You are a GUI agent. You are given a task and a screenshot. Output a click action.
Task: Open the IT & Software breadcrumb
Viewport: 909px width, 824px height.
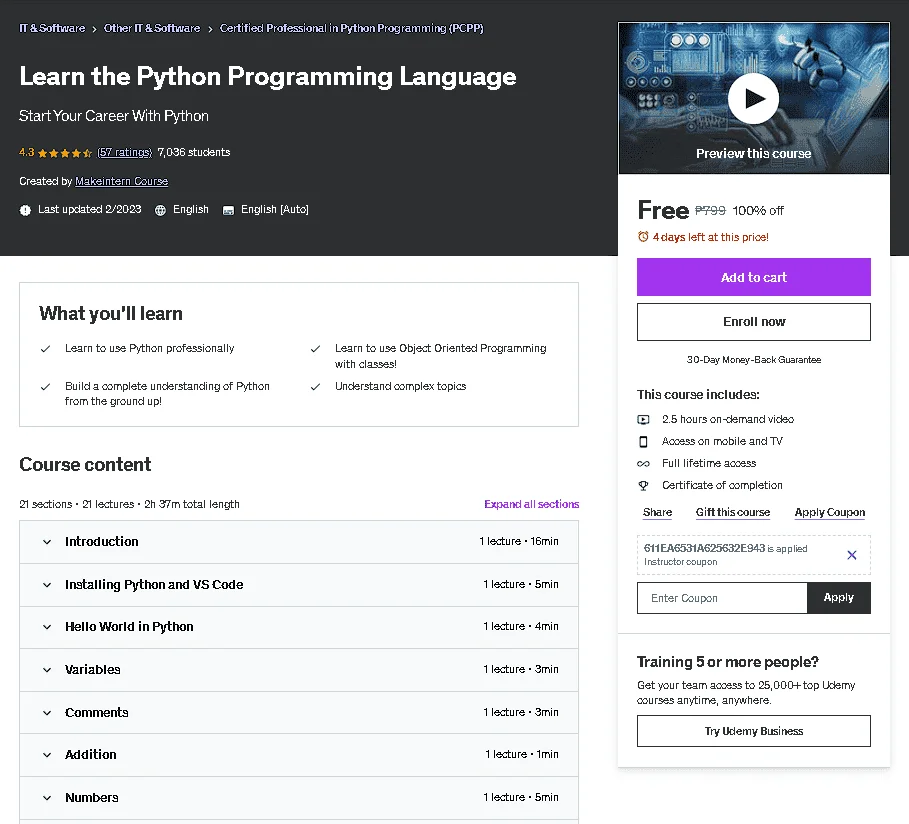coord(52,28)
